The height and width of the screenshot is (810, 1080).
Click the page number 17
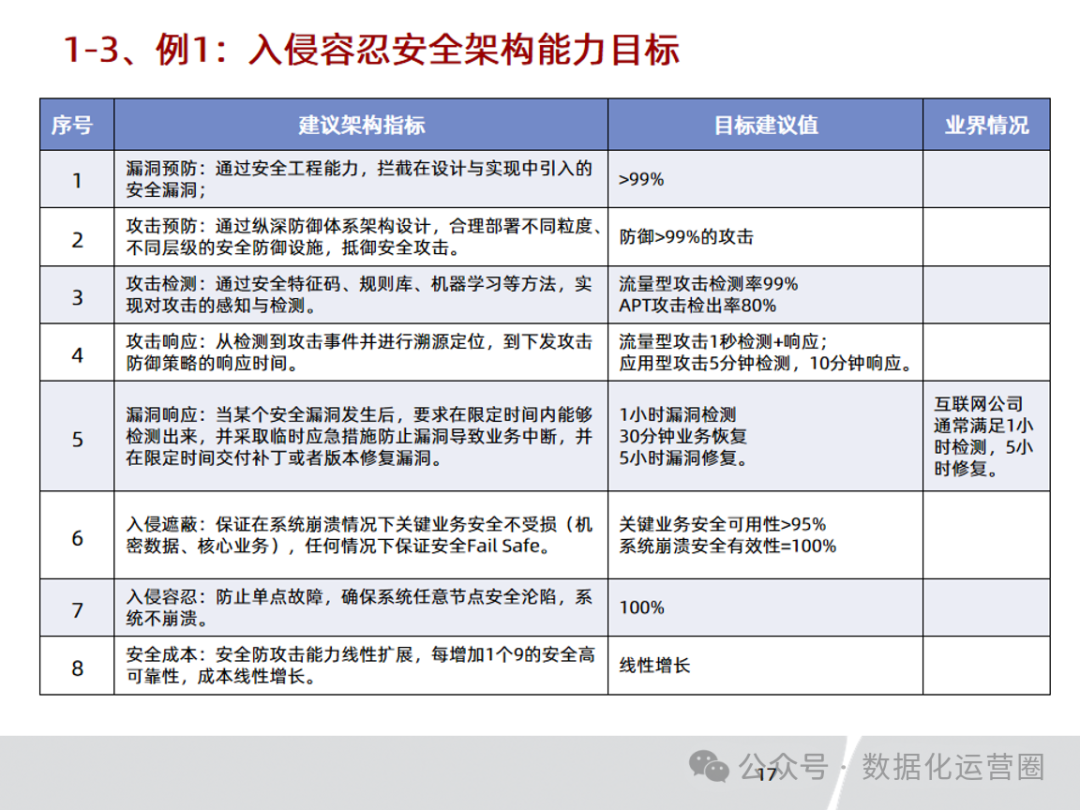[767, 775]
